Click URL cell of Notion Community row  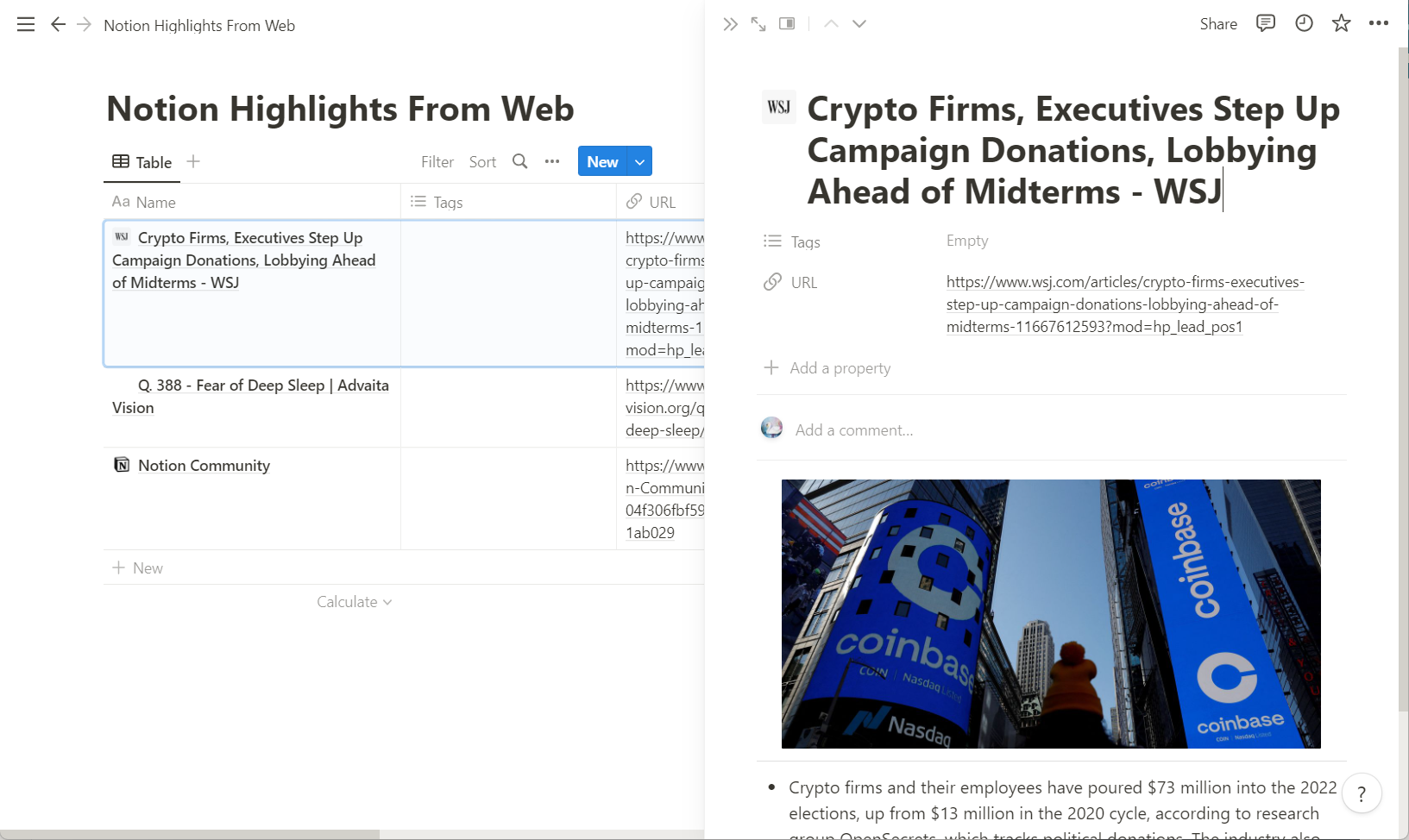coord(660,498)
